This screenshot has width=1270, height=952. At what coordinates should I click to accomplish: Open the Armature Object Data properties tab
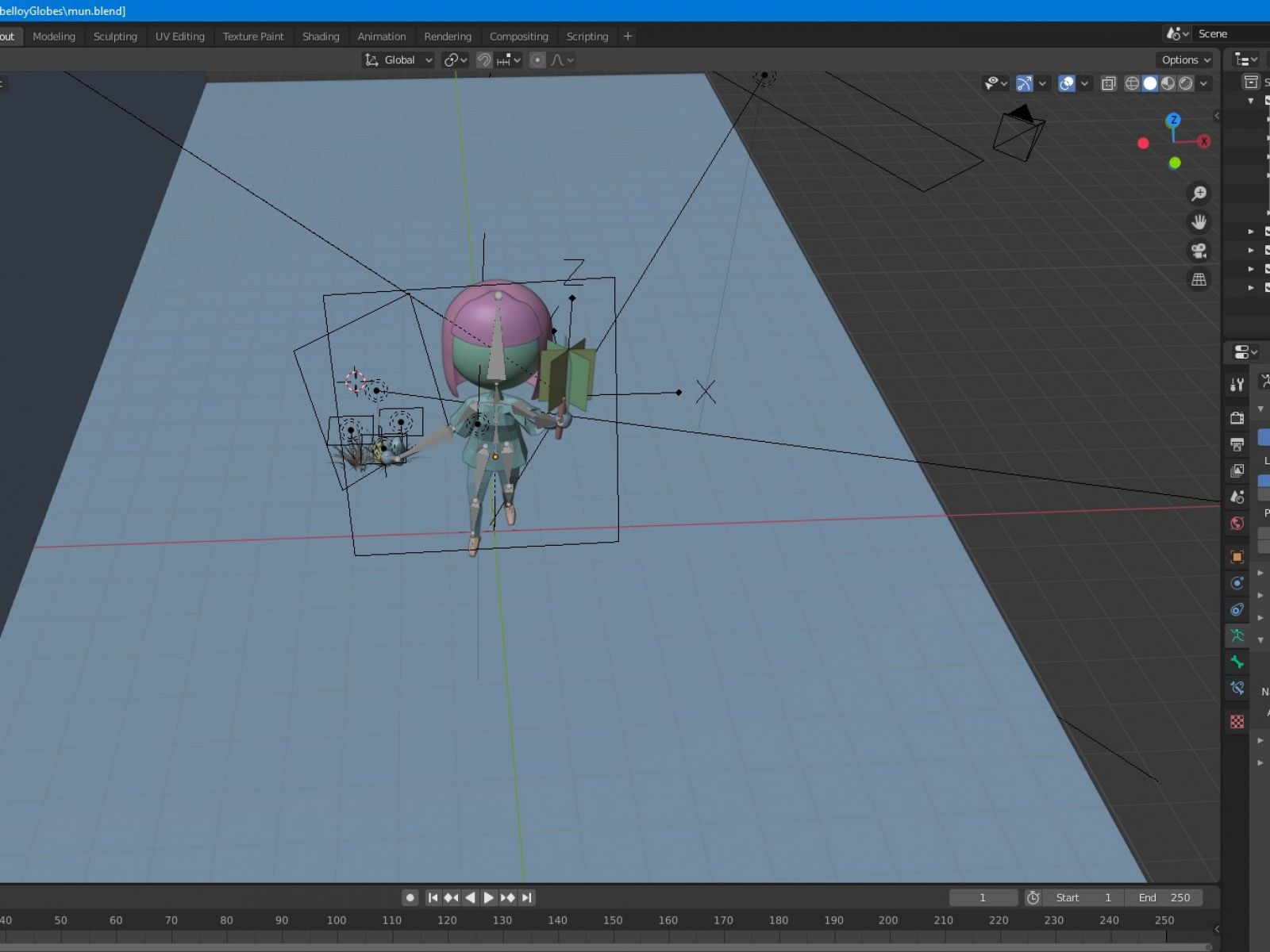pos(1237,635)
